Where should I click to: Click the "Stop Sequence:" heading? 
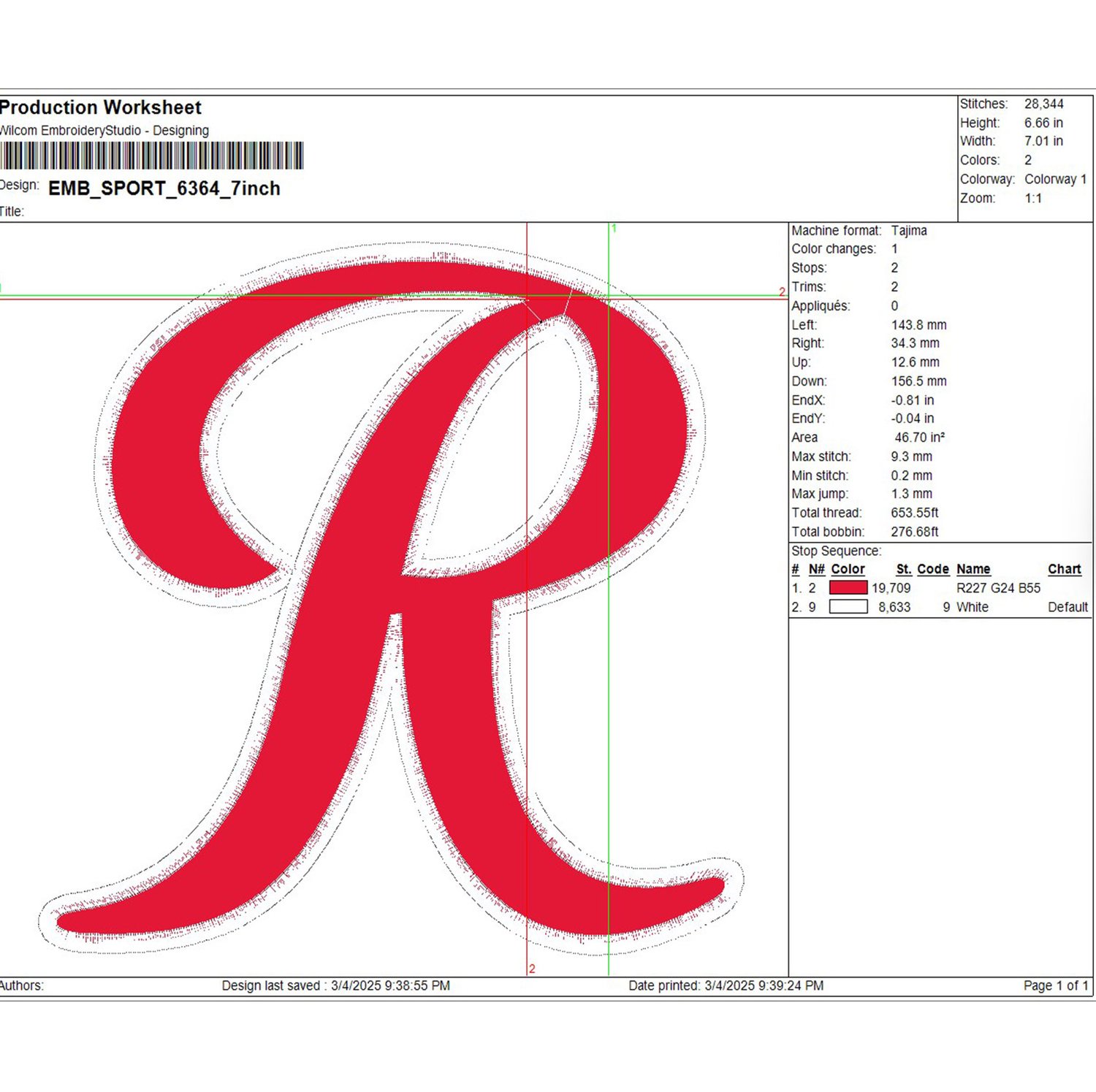coord(837,550)
